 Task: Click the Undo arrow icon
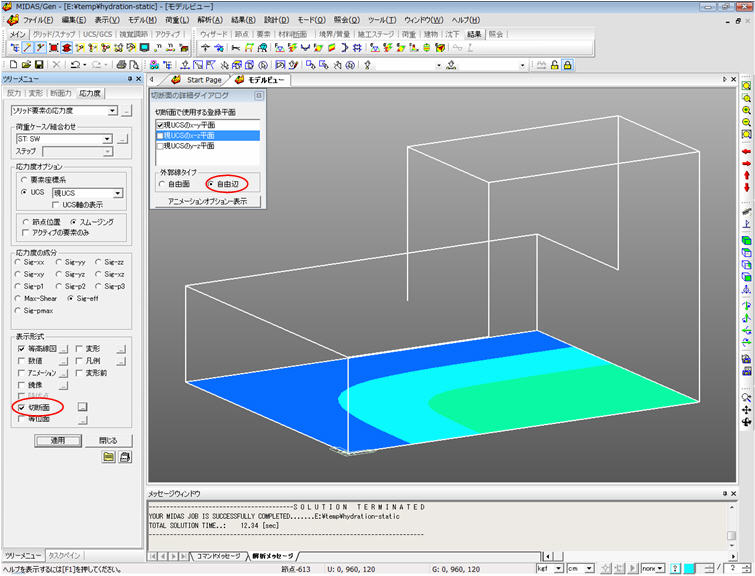click(x=75, y=65)
